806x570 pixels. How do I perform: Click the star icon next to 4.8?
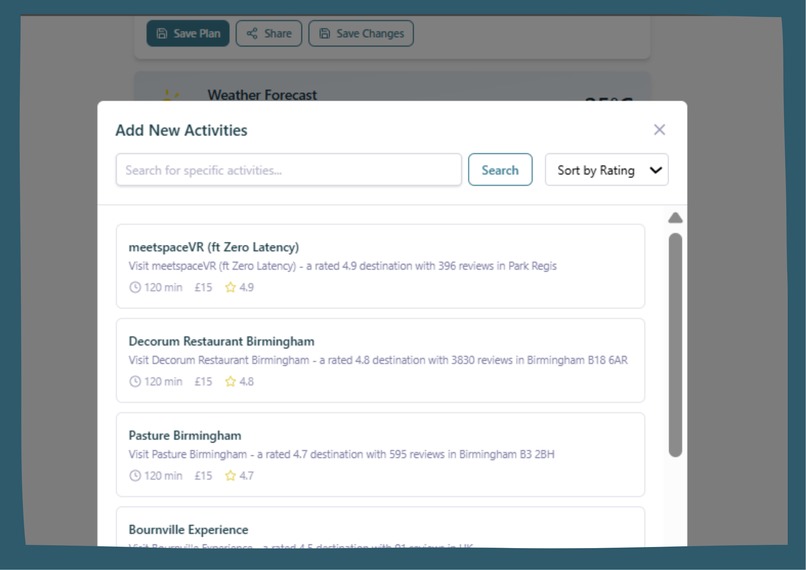[x=230, y=381]
